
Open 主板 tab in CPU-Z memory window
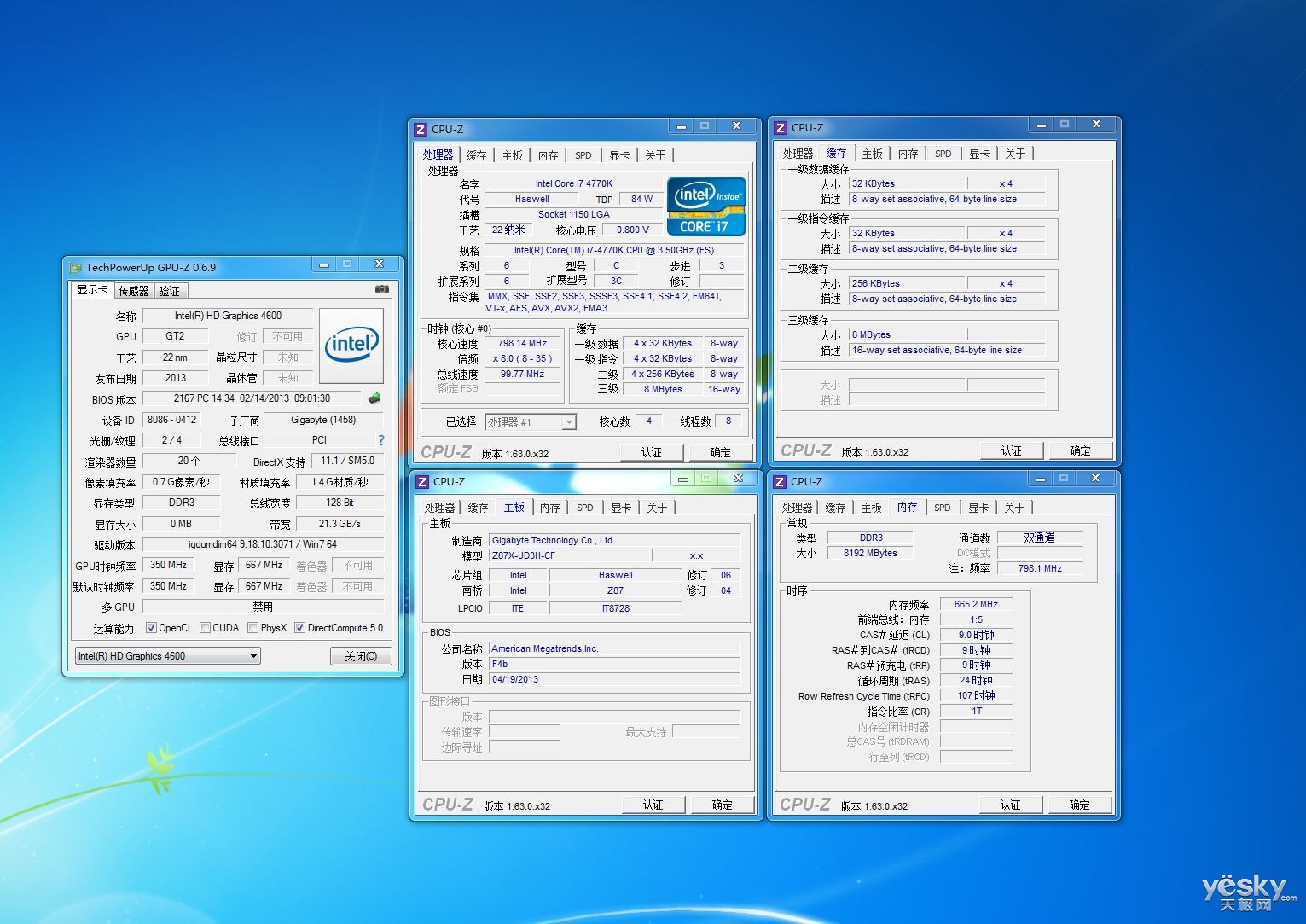coord(871,508)
